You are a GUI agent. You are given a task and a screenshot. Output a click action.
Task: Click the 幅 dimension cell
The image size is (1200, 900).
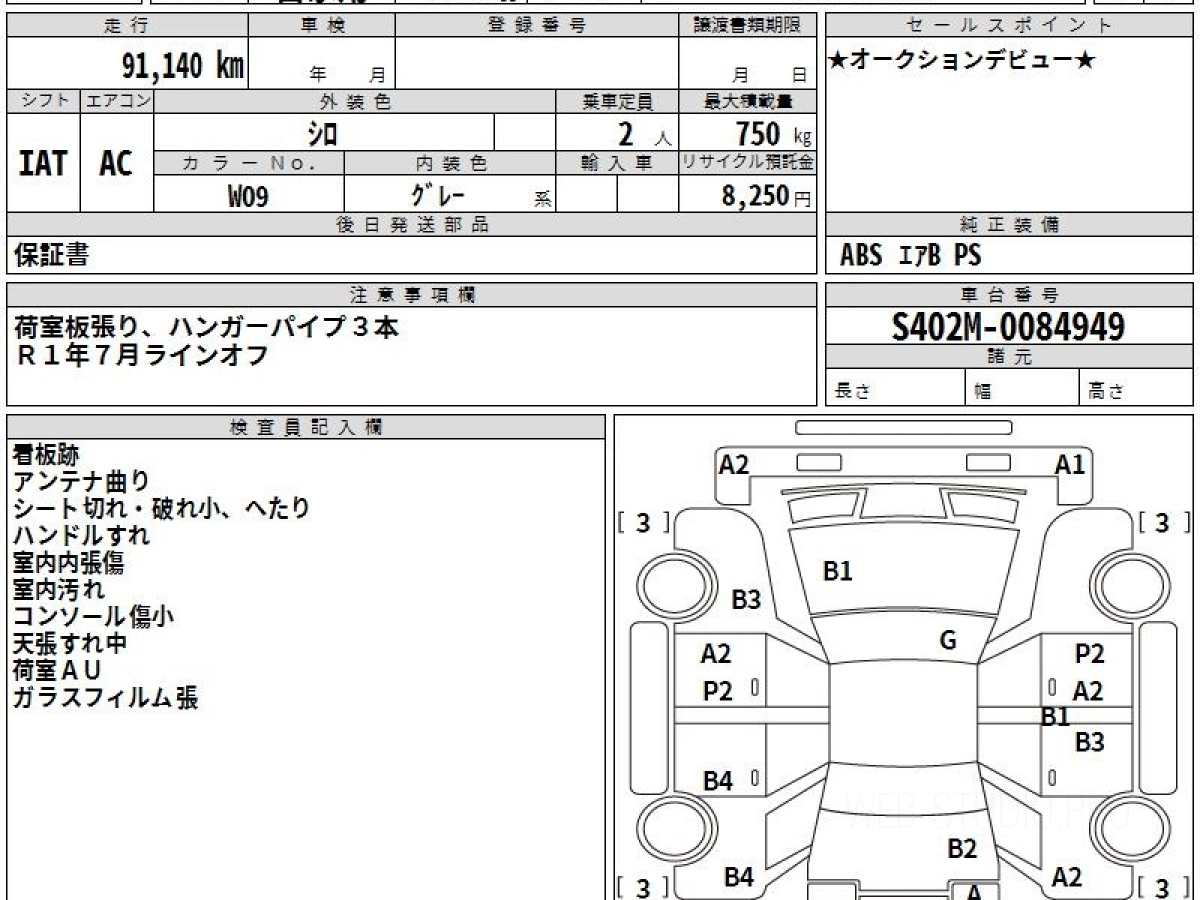(1022, 388)
